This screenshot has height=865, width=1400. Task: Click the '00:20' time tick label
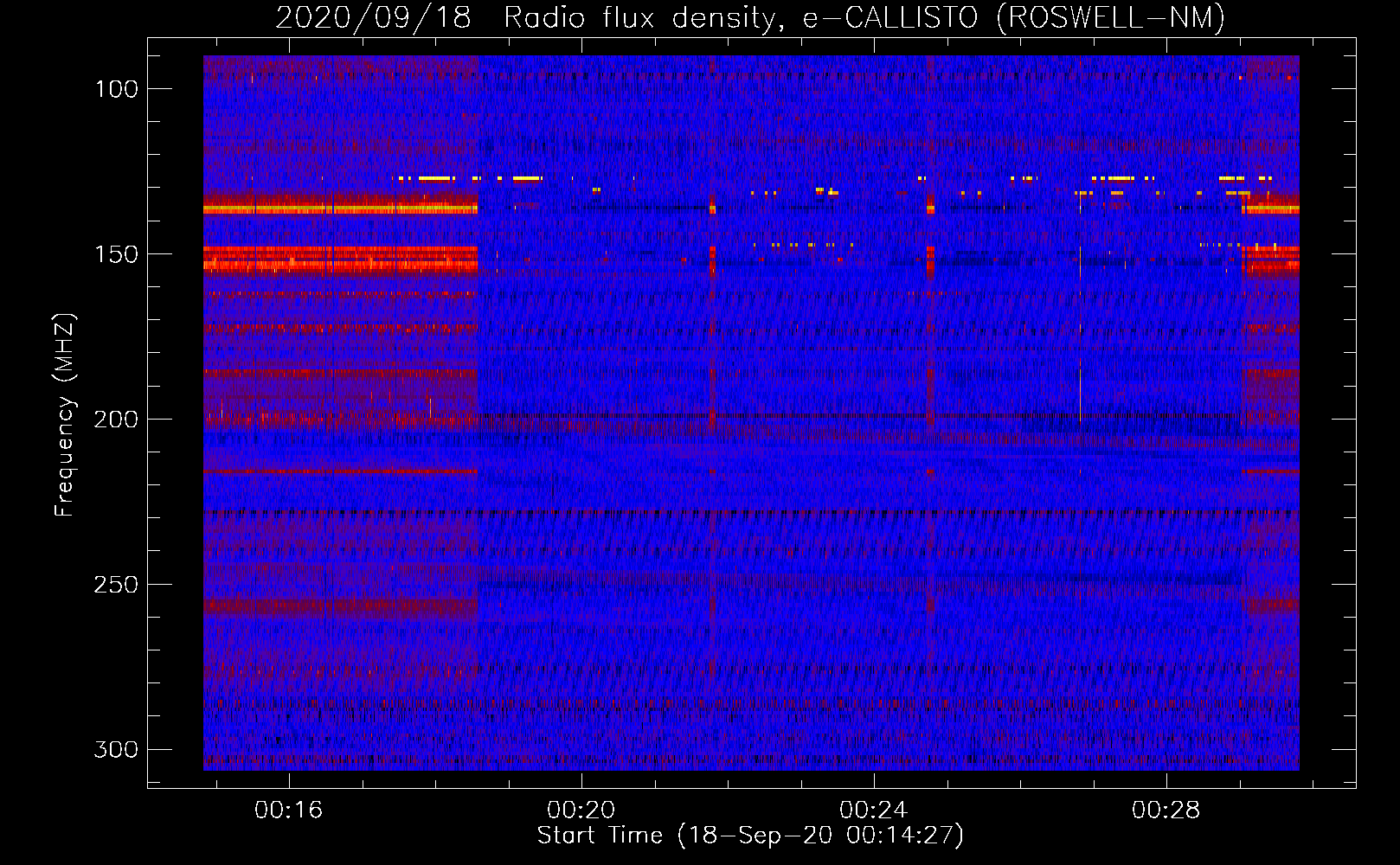pyautogui.click(x=581, y=810)
